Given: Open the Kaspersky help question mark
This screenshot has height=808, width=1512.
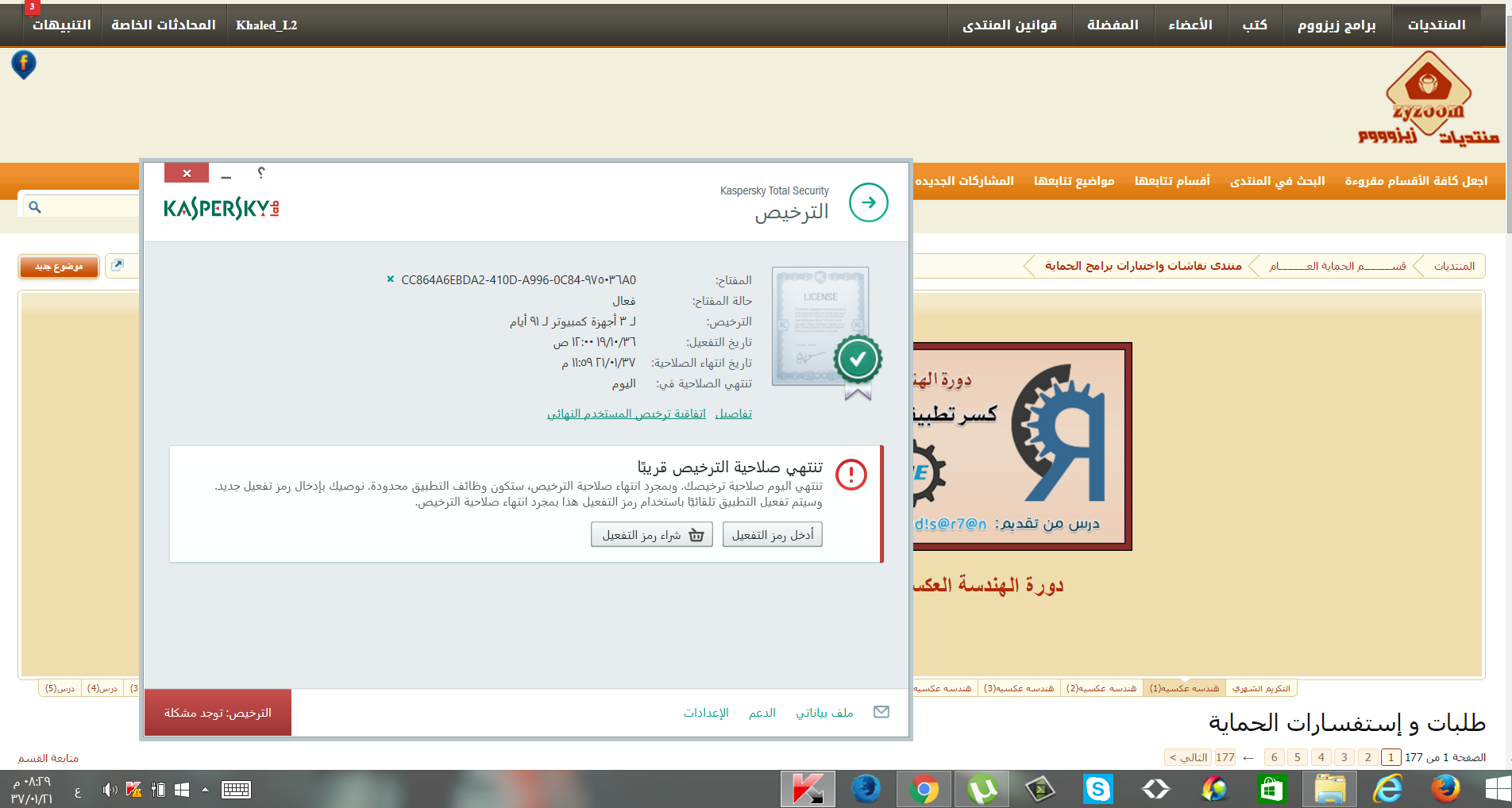Looking at the screenshot, I should point(261,173).
